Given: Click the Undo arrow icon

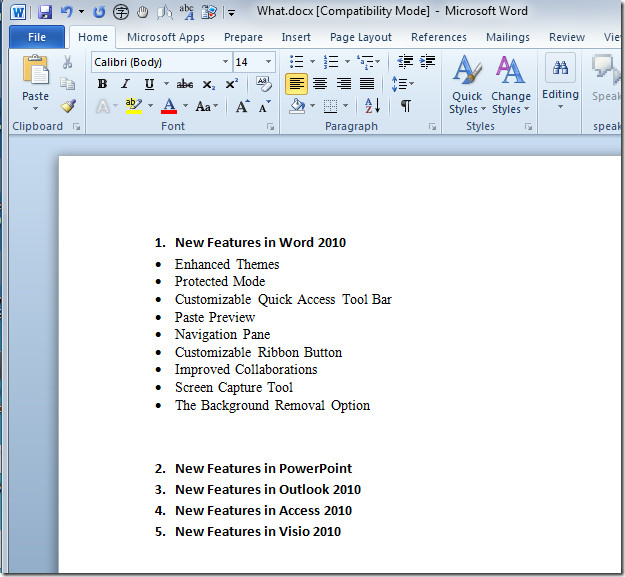Looking at the screenshot, I should [67, 12].
